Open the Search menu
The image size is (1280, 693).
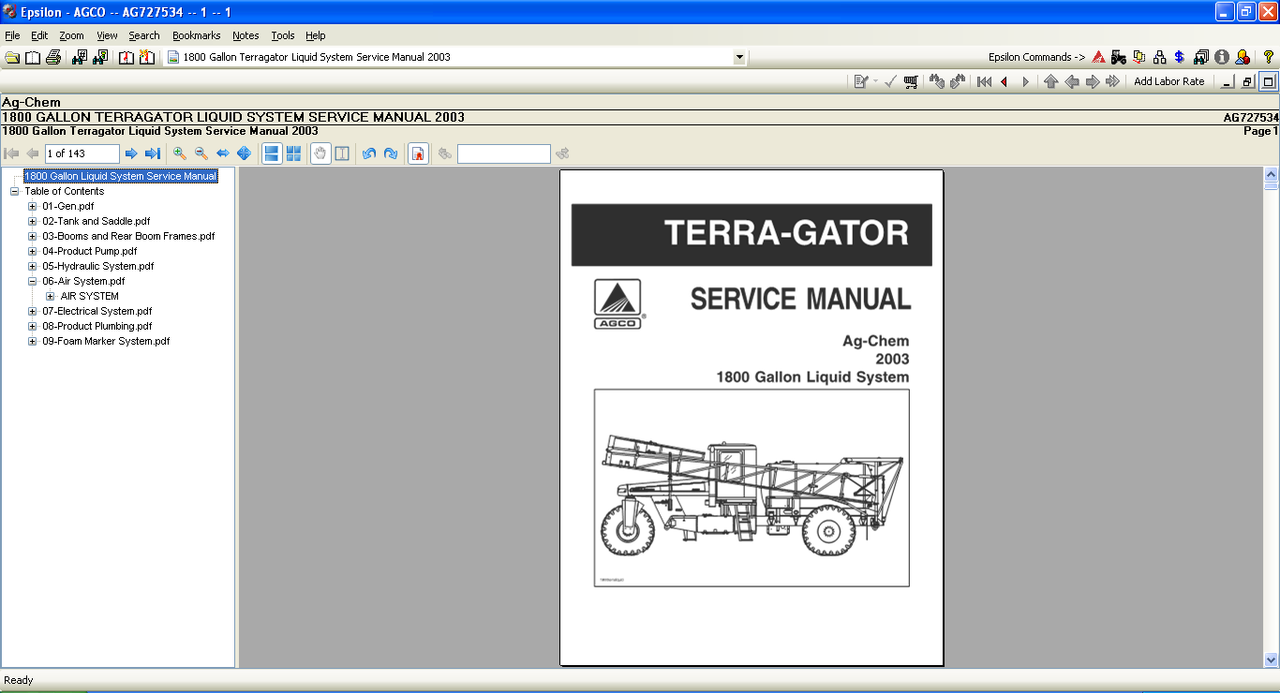point(144,35)
